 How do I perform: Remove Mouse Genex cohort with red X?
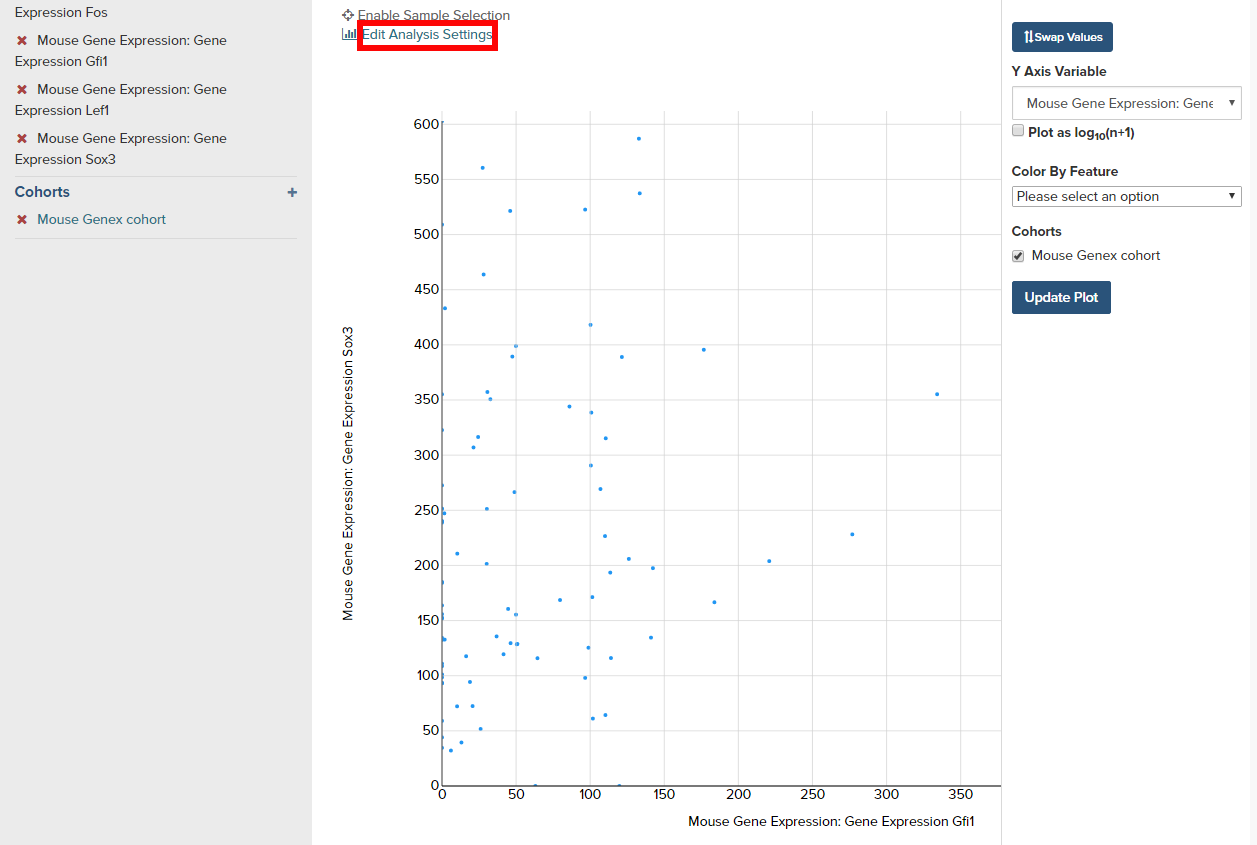tap(22, 220)
